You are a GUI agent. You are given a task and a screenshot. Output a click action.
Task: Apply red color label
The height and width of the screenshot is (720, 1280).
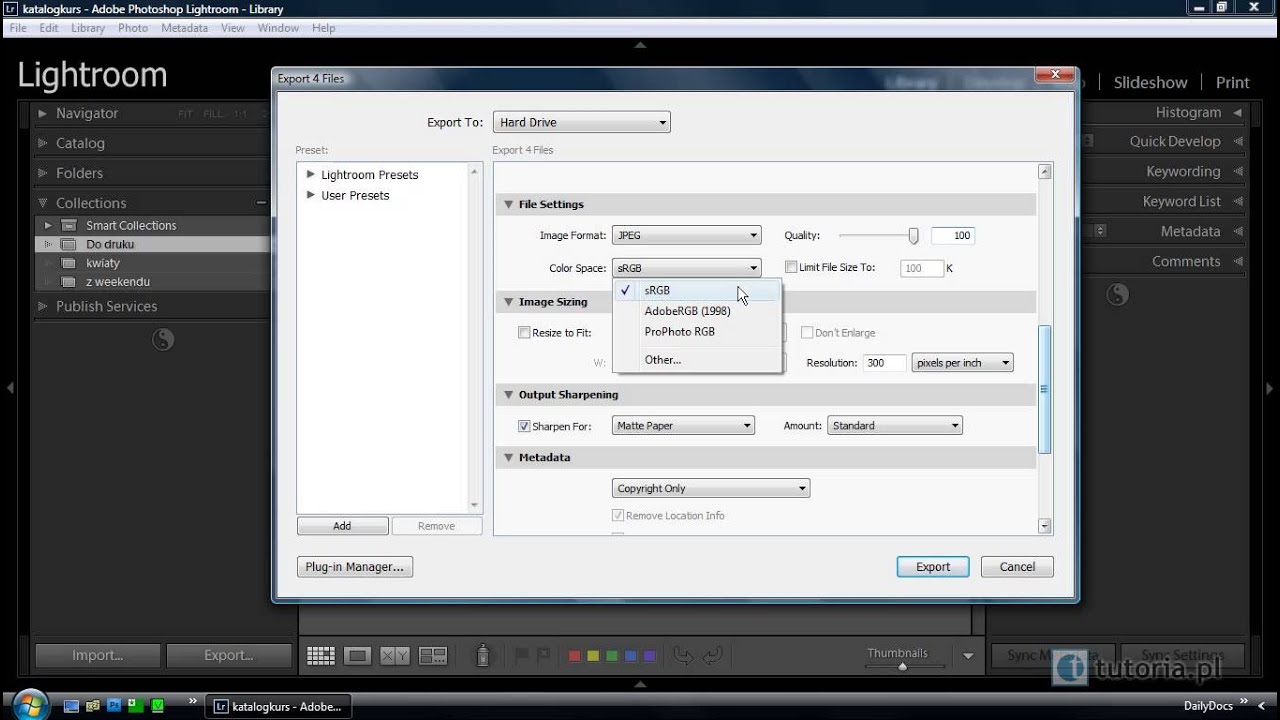(574, 656)
